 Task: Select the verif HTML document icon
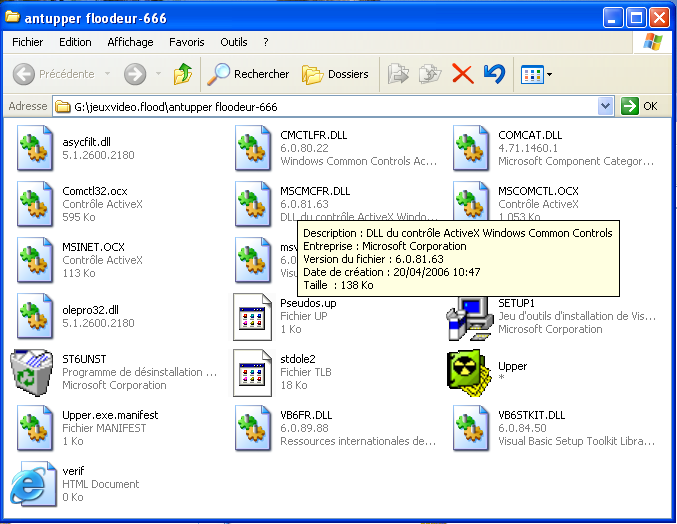click(33, 483)
